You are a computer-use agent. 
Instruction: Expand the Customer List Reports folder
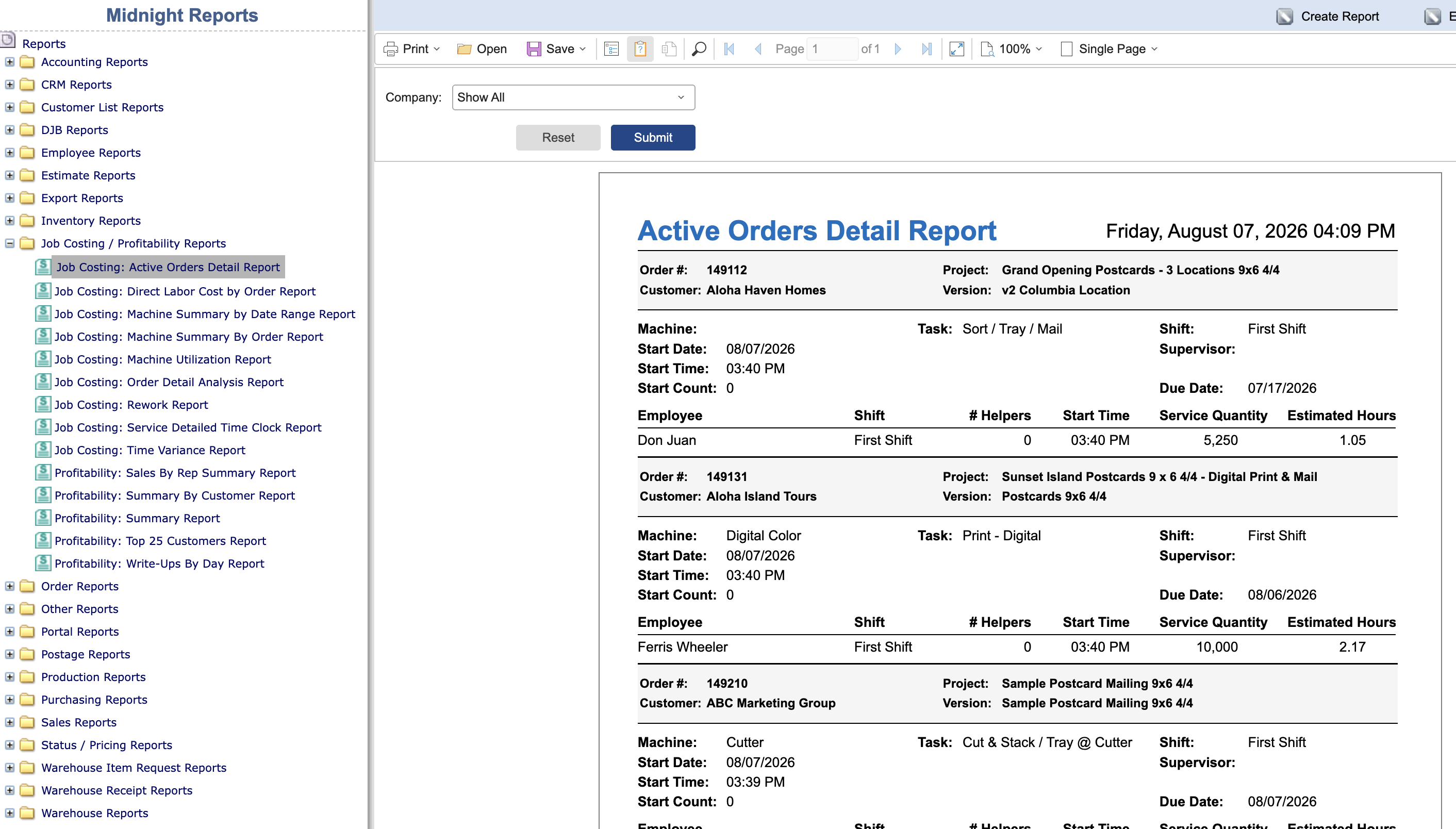(10, 107)
